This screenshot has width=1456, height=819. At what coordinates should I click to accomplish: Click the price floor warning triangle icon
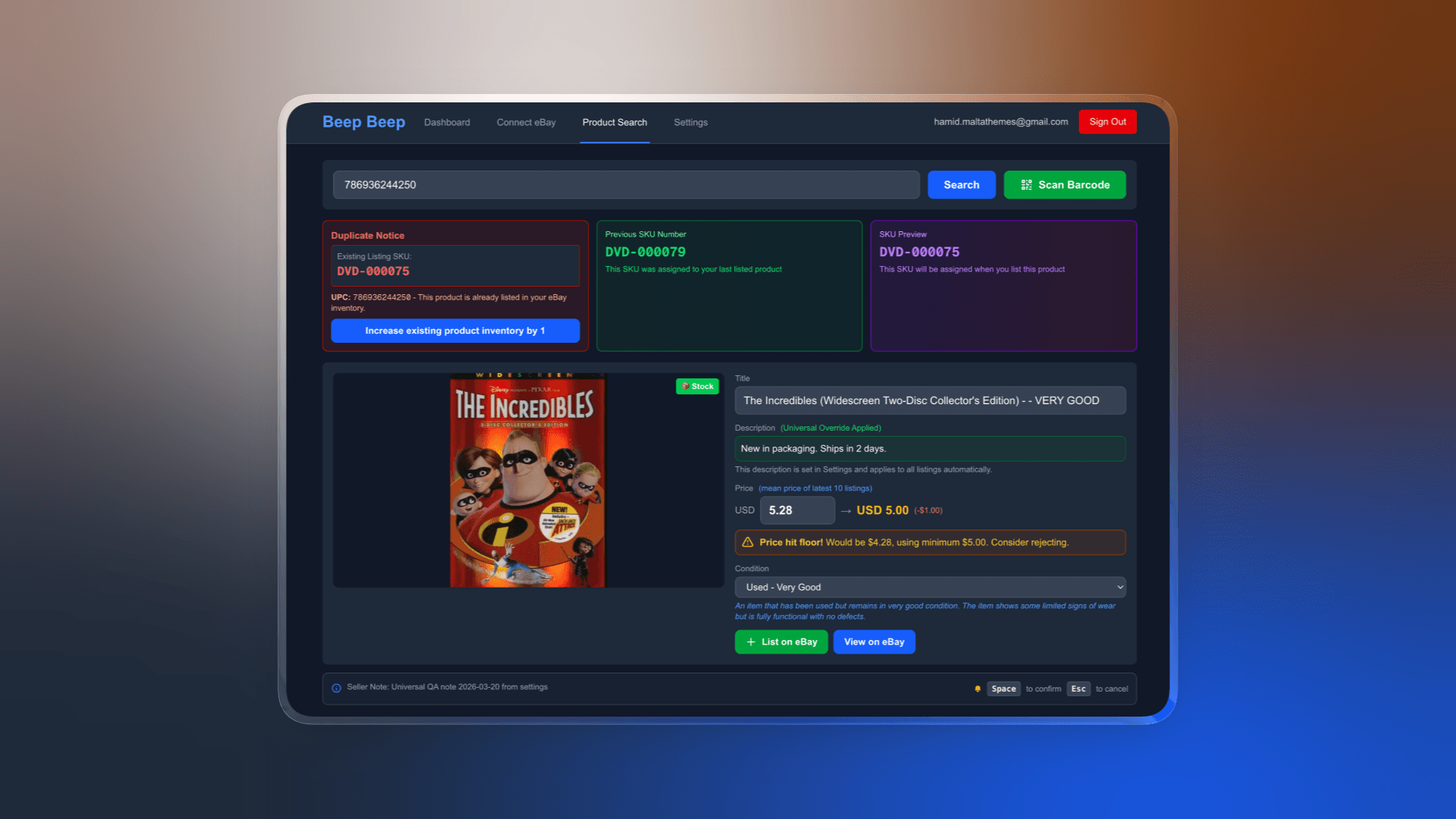pyautogui.click(x=747, y=542)
